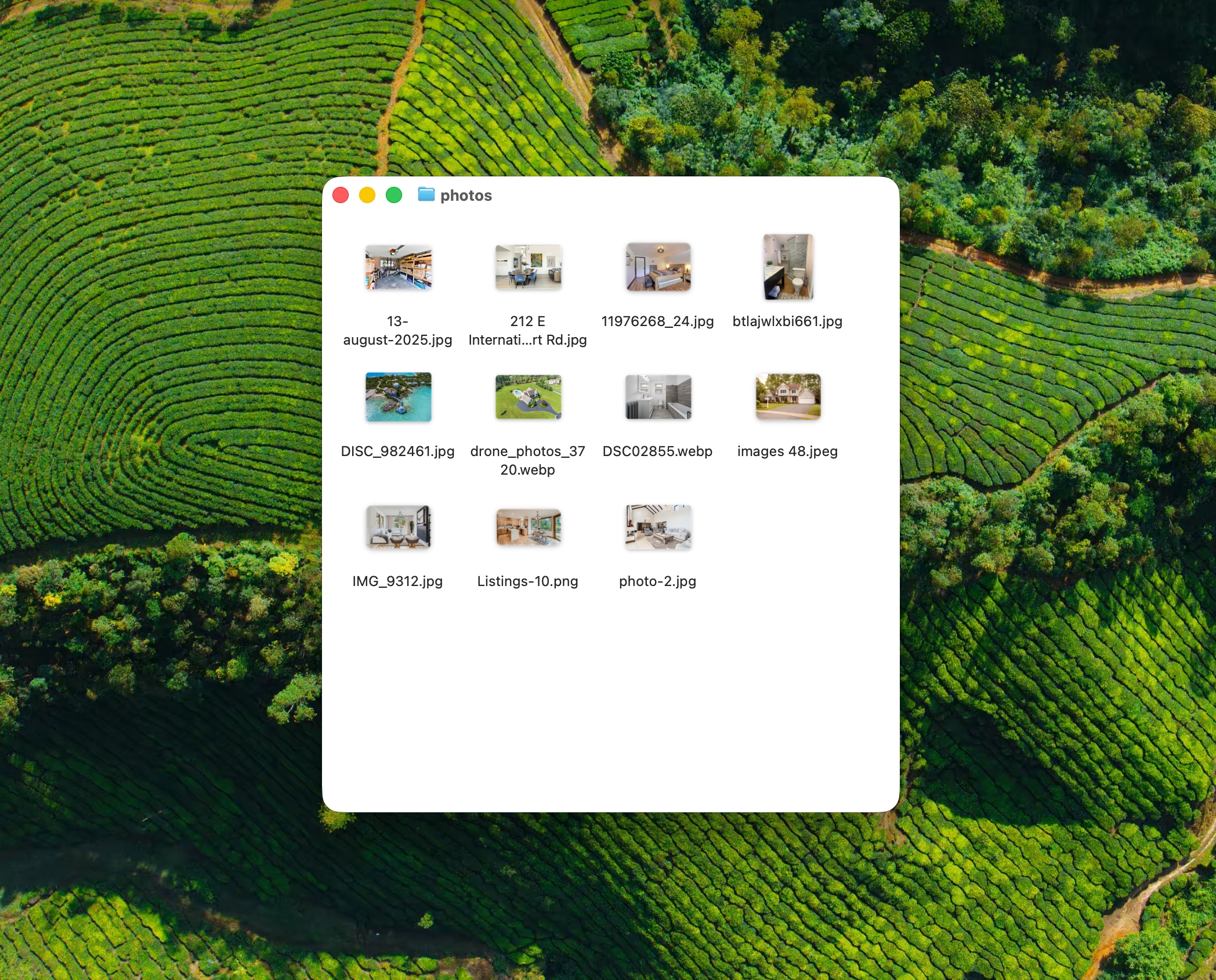Select the 13-august-2025.jpg garage thumbnail
Viewport: 1216px width, 980px height.
[398, 267]
